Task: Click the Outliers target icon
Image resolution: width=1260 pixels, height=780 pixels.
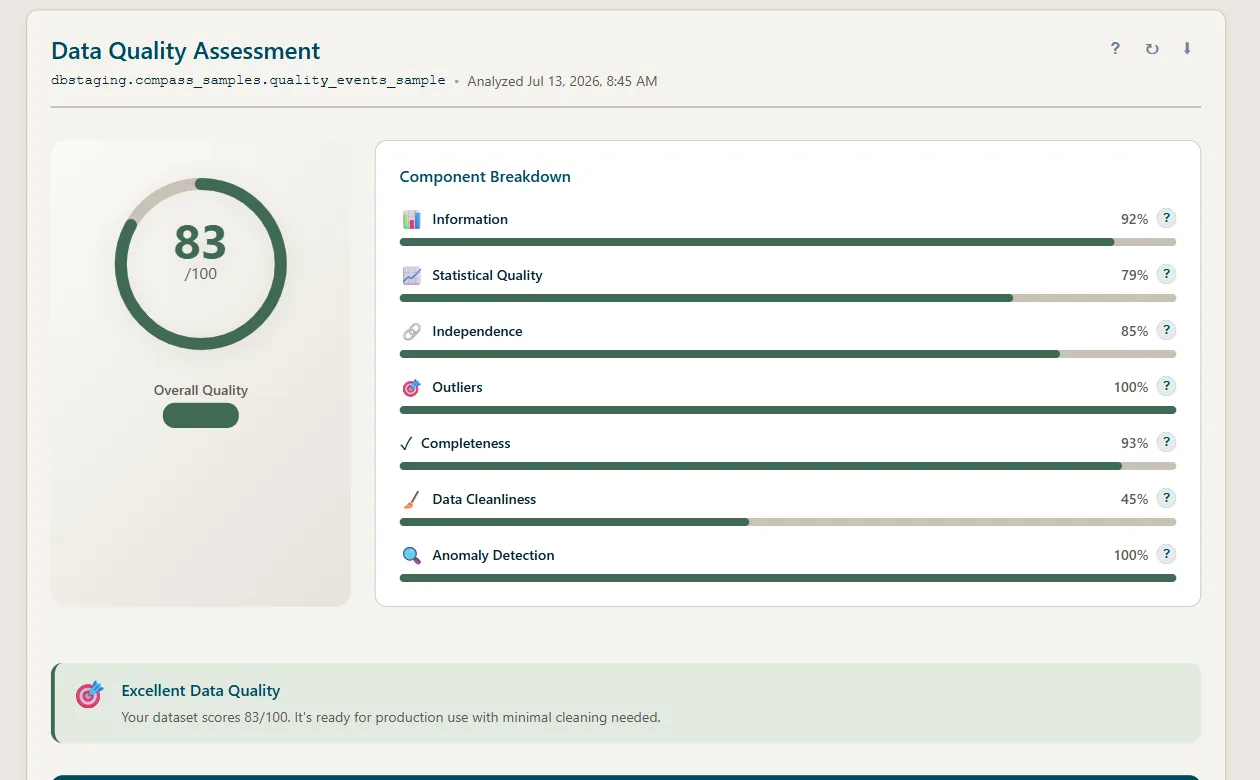Action: tap(411, 387)
